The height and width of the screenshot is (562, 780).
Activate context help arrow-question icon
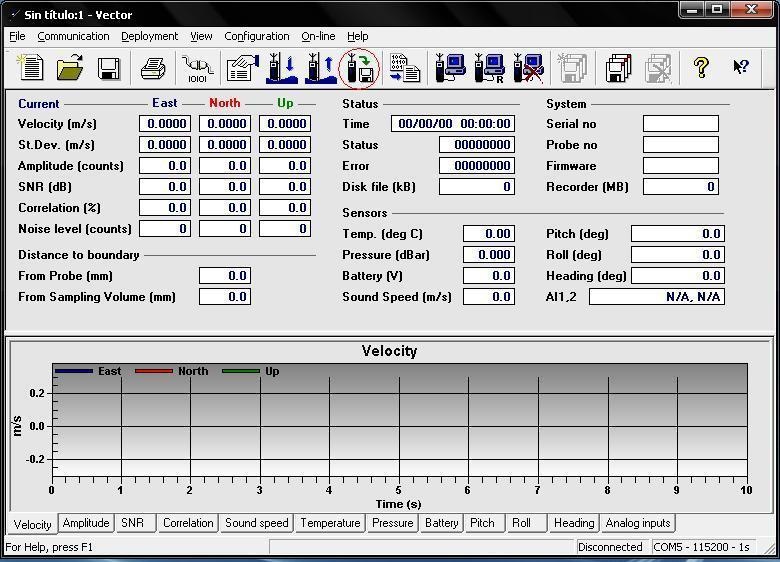pyautogui.click(x=741, y=67)
